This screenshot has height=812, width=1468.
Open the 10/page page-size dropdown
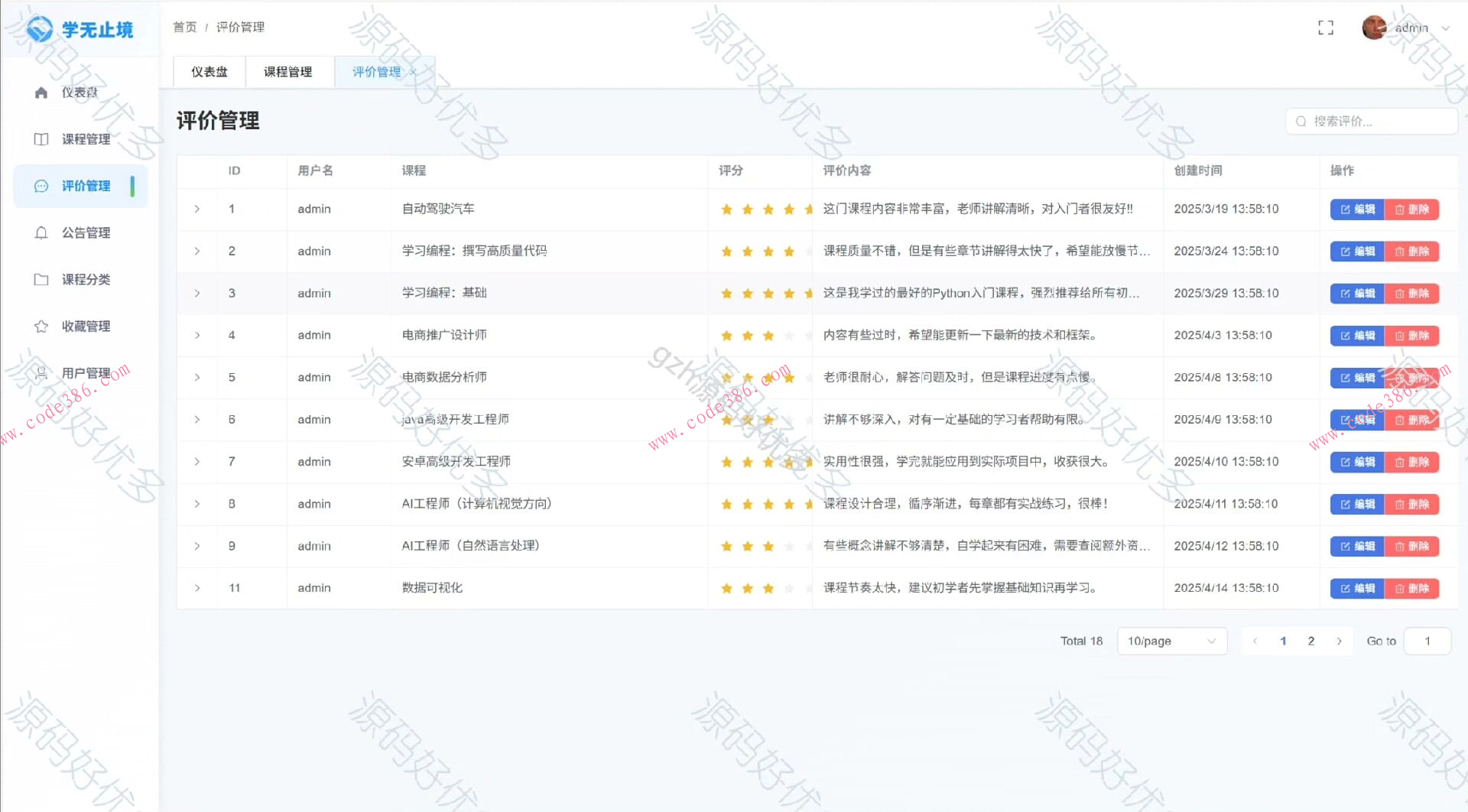[1171, 641]
